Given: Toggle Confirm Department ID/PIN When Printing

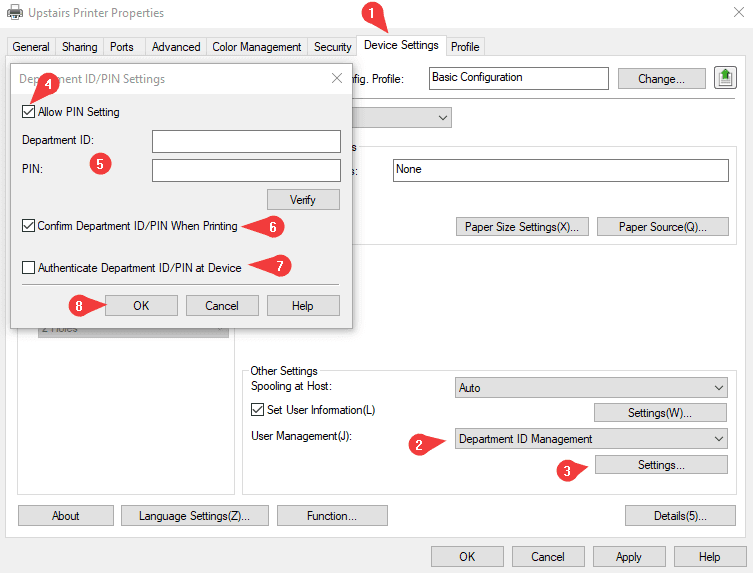Looking at the screenshot, I should tap(28, 226).
